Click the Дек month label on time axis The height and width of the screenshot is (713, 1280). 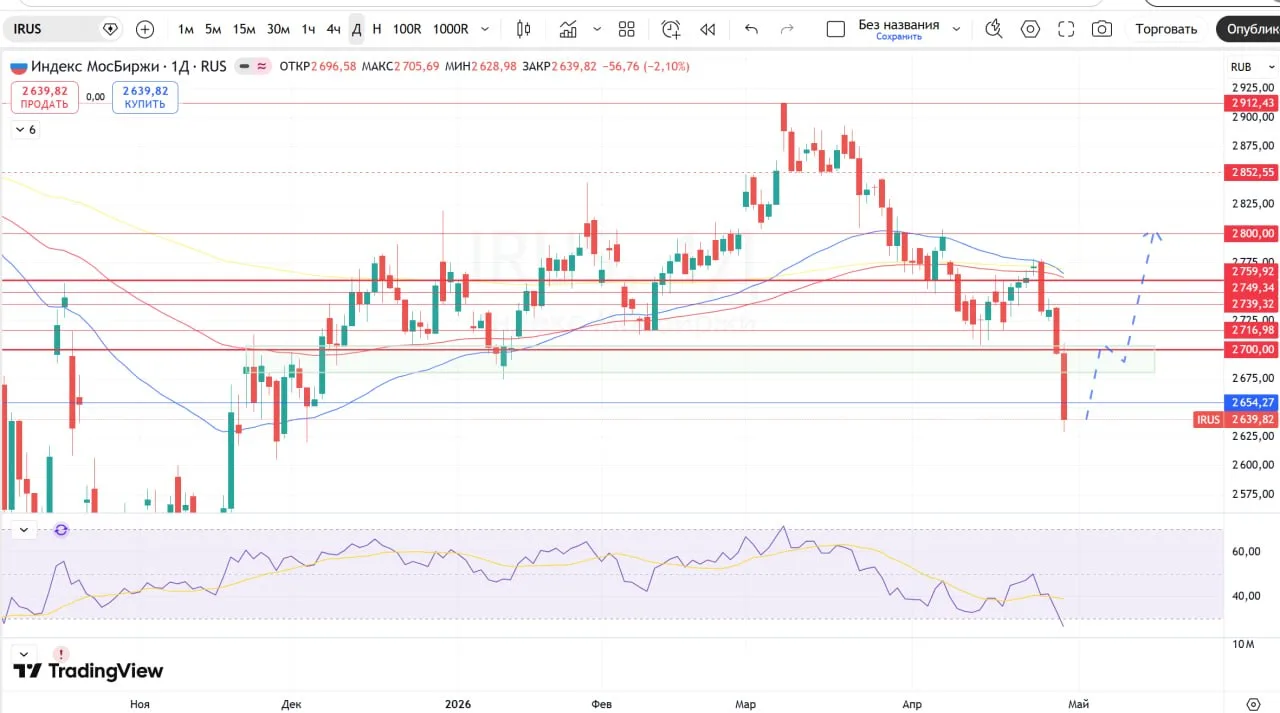point(291,704)
